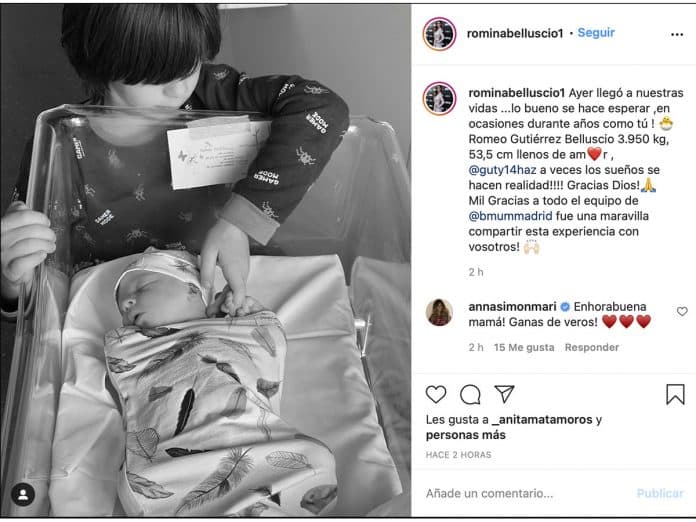Open _anitamatamoros profile link
The height and width of the screenshot is (522, 696).
point(542,420)
